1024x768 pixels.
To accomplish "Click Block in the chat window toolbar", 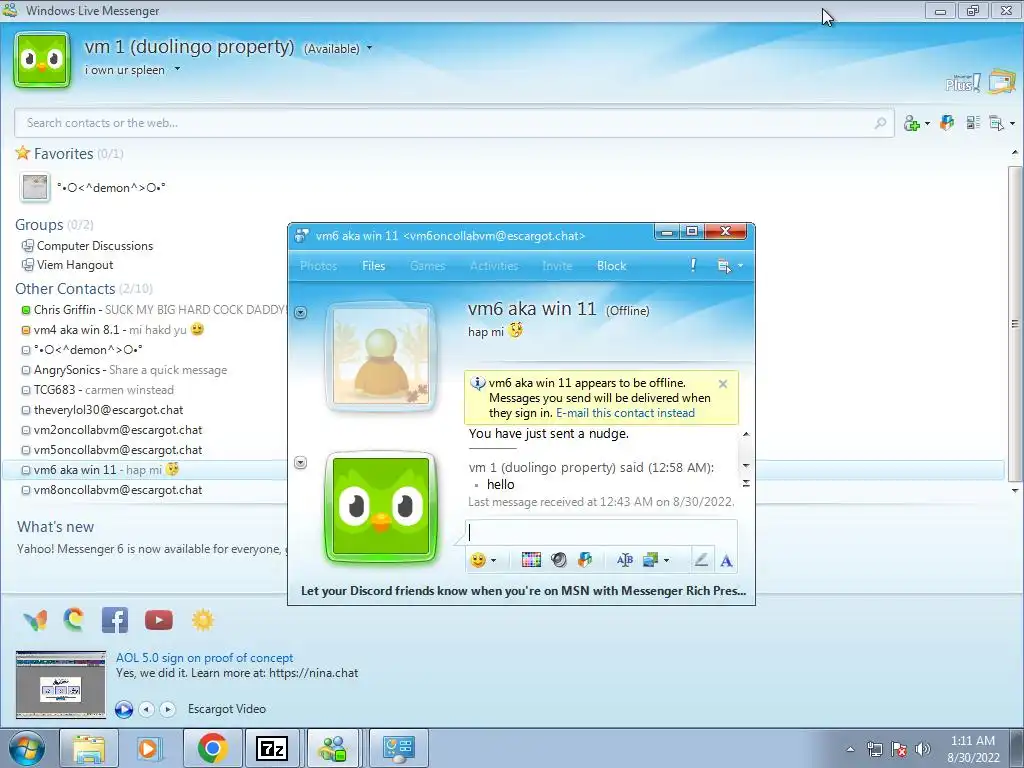I will (x=611, y=266).
